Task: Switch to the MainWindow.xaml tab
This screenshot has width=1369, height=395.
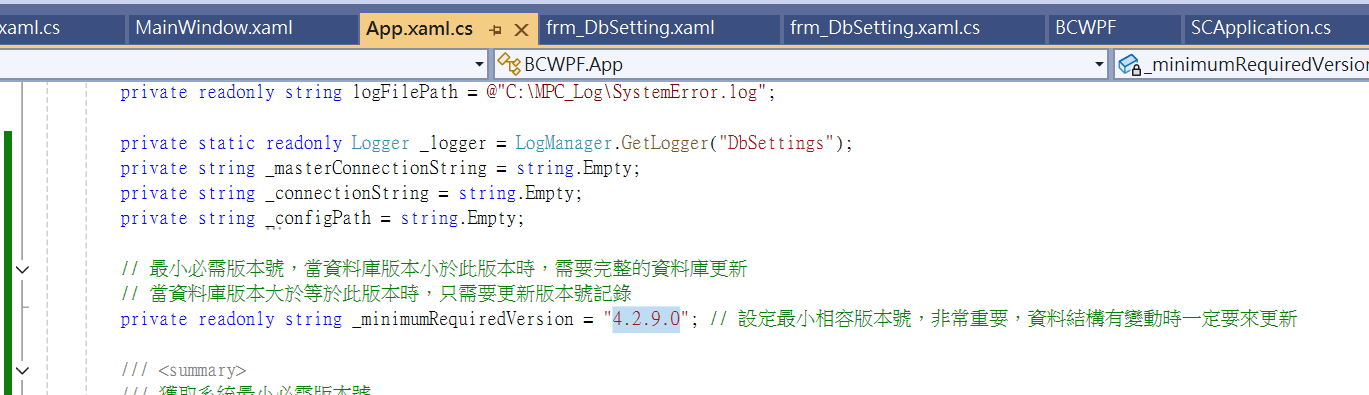Action: tap(214, 28)
